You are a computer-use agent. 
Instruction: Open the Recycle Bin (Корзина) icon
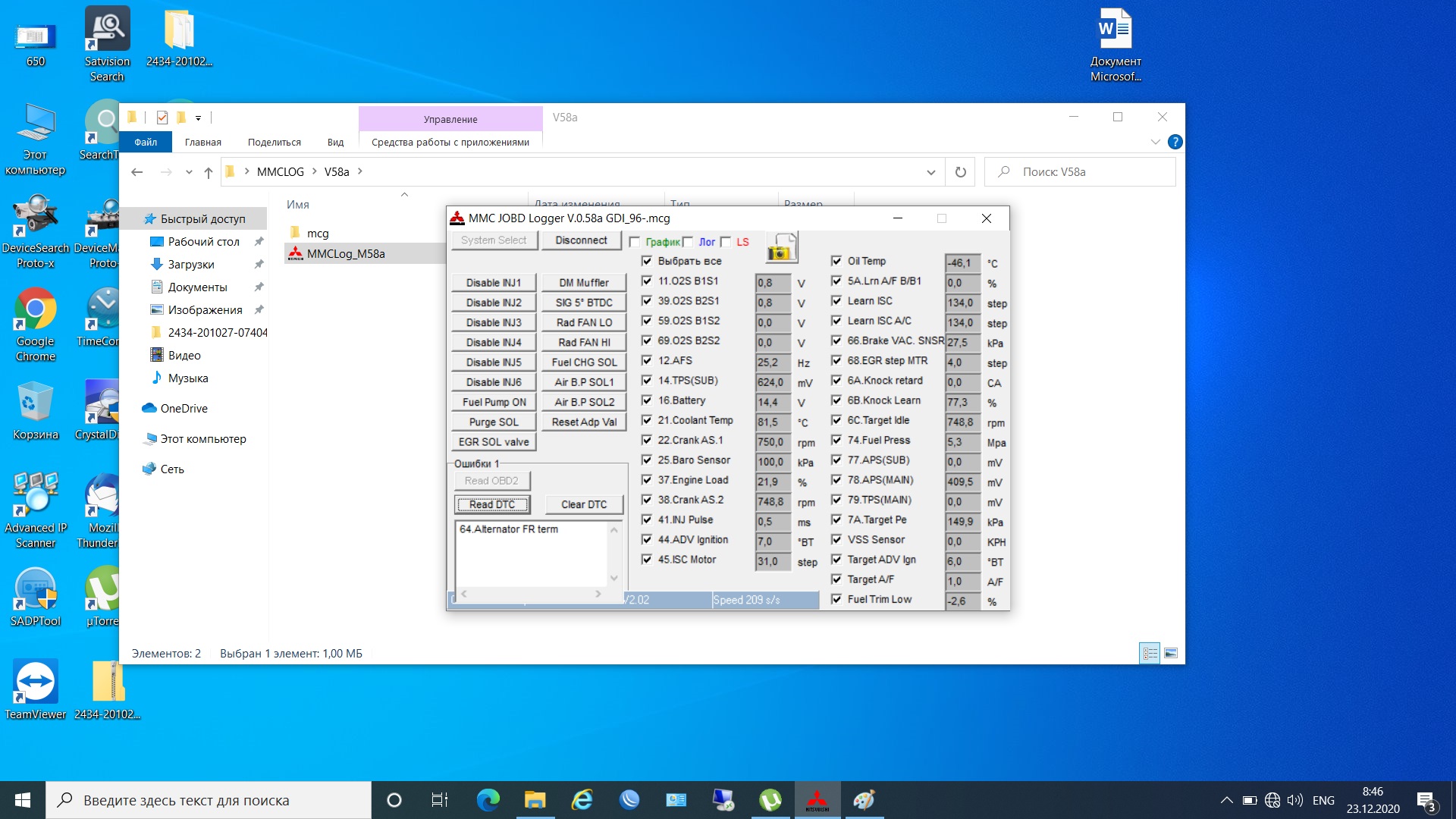coord(35,412)
